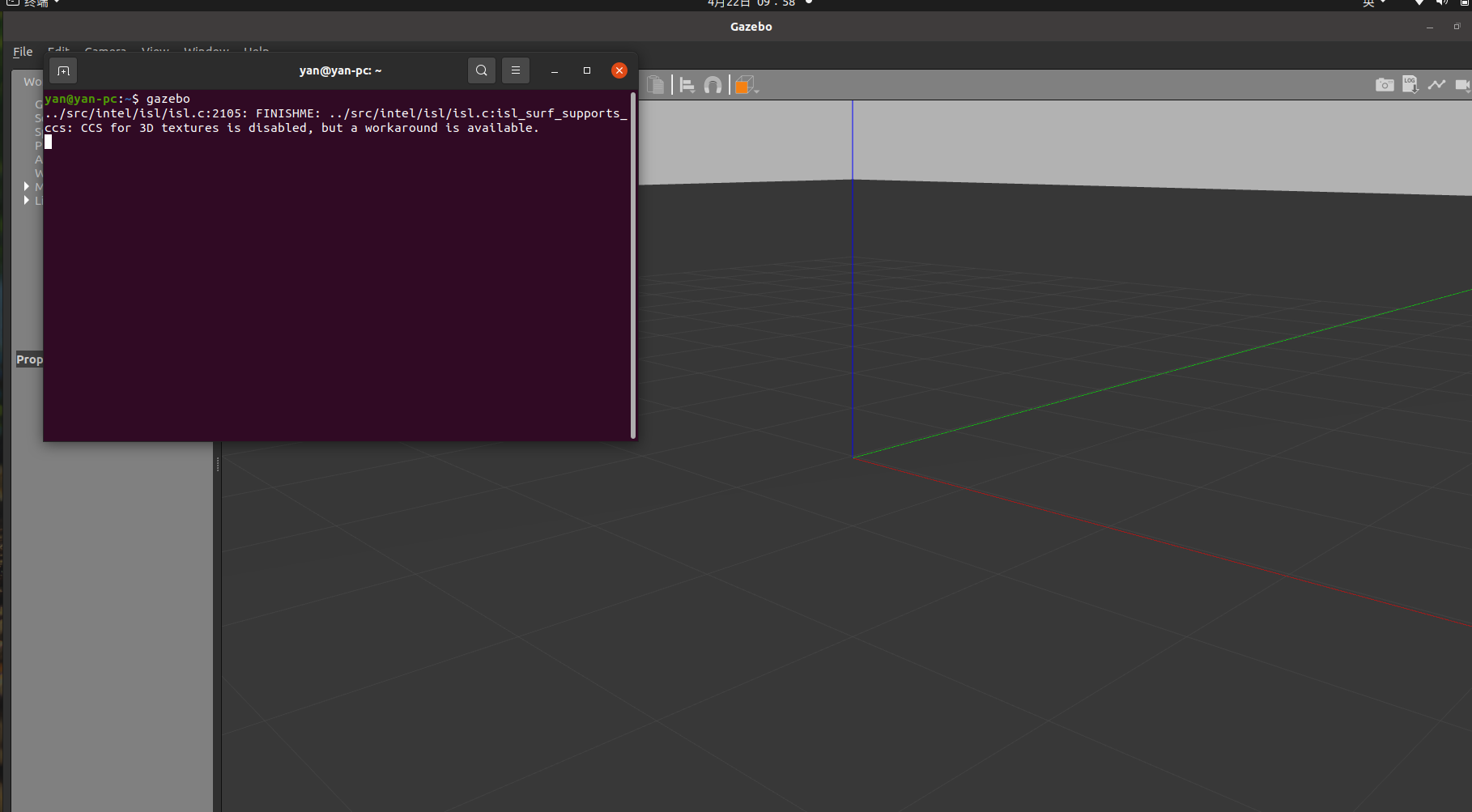Minimize the Gazebo window

[x=1430, y=27]
